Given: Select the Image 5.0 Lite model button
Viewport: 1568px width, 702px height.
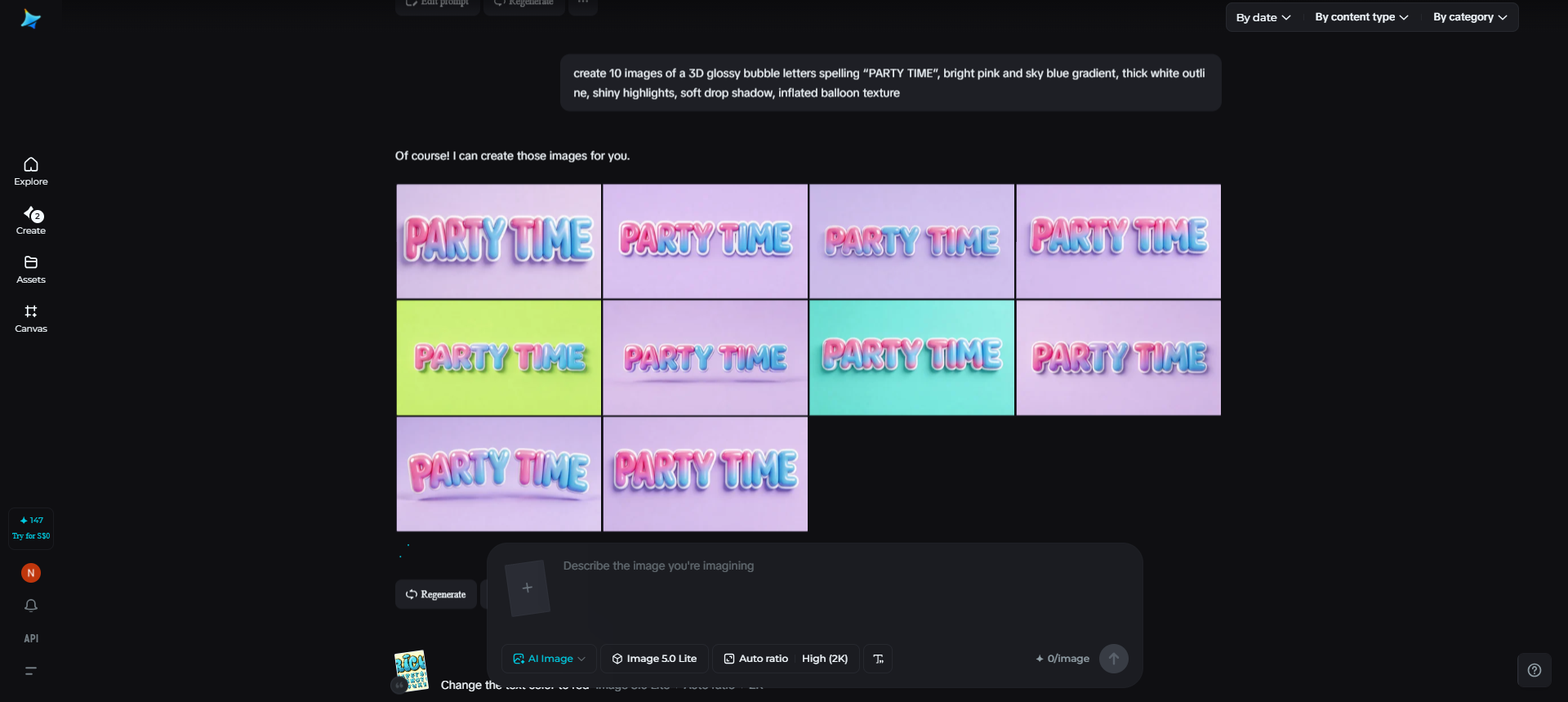Looking at the screenshot, I should [654, 659].
